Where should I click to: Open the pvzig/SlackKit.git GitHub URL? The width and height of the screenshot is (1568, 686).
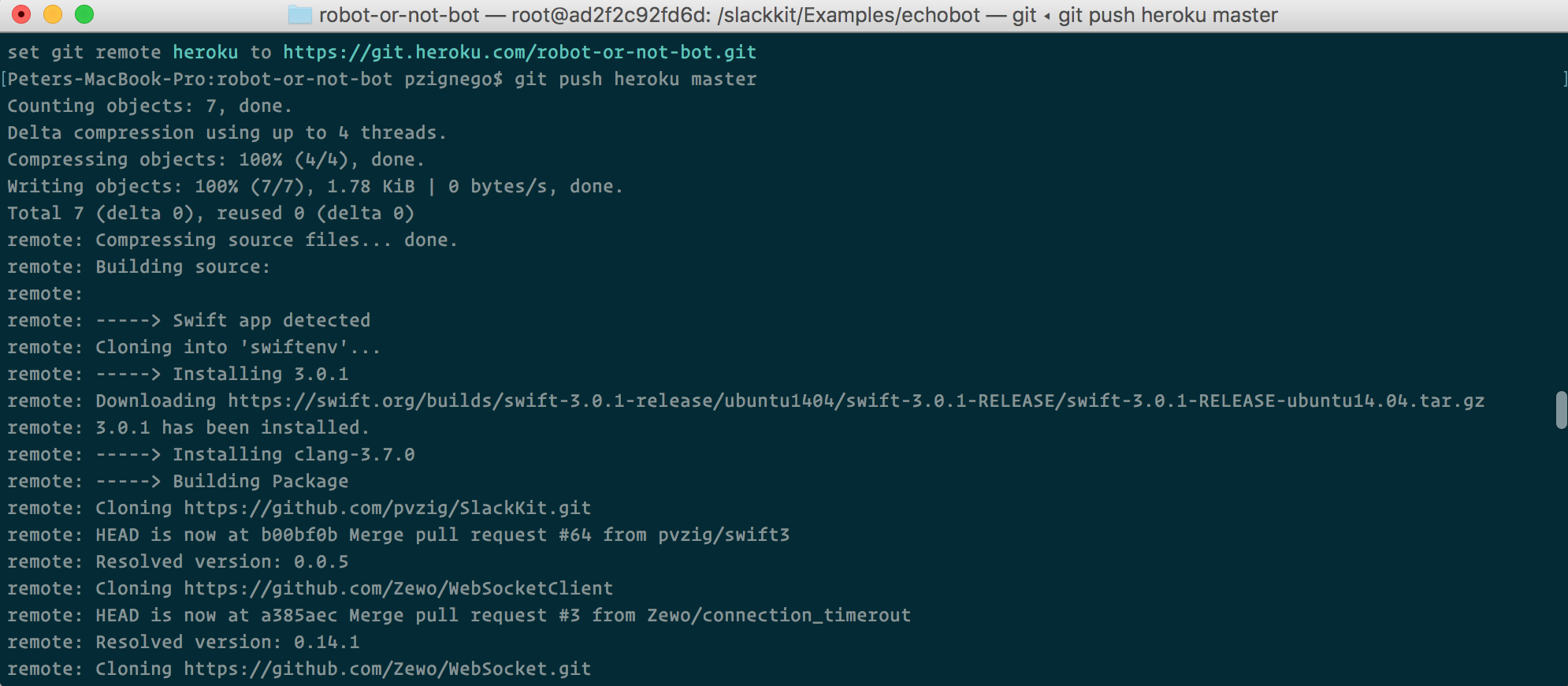[387, 509]
